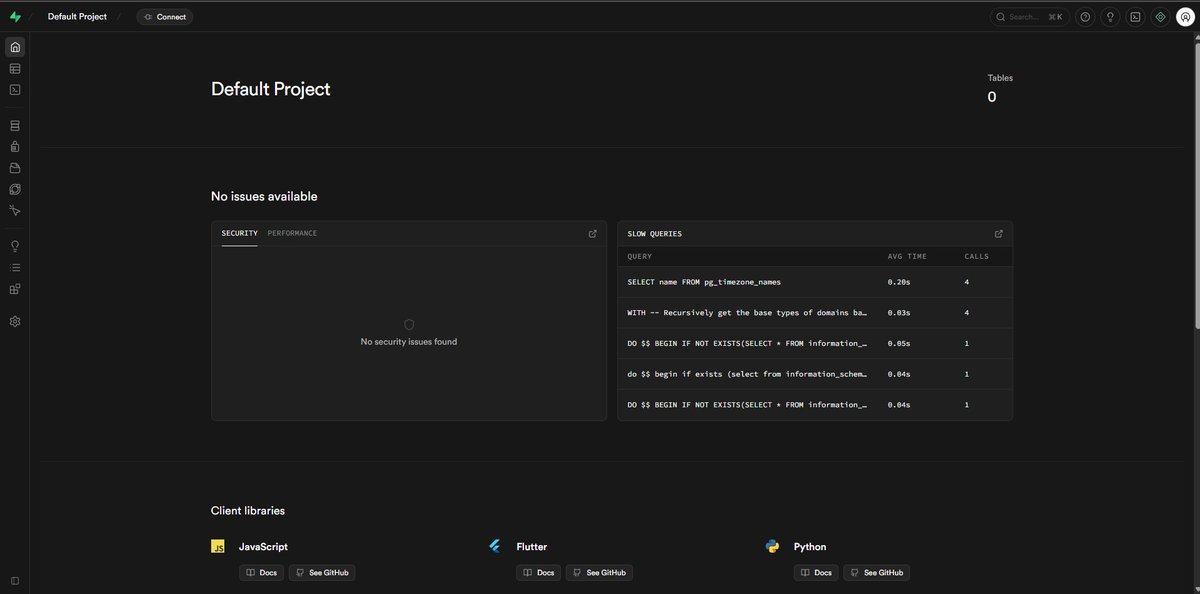This screenshot has width=1200, height=594.
Task: Select the pg_timezone_names query row
Action: (815, 282)
